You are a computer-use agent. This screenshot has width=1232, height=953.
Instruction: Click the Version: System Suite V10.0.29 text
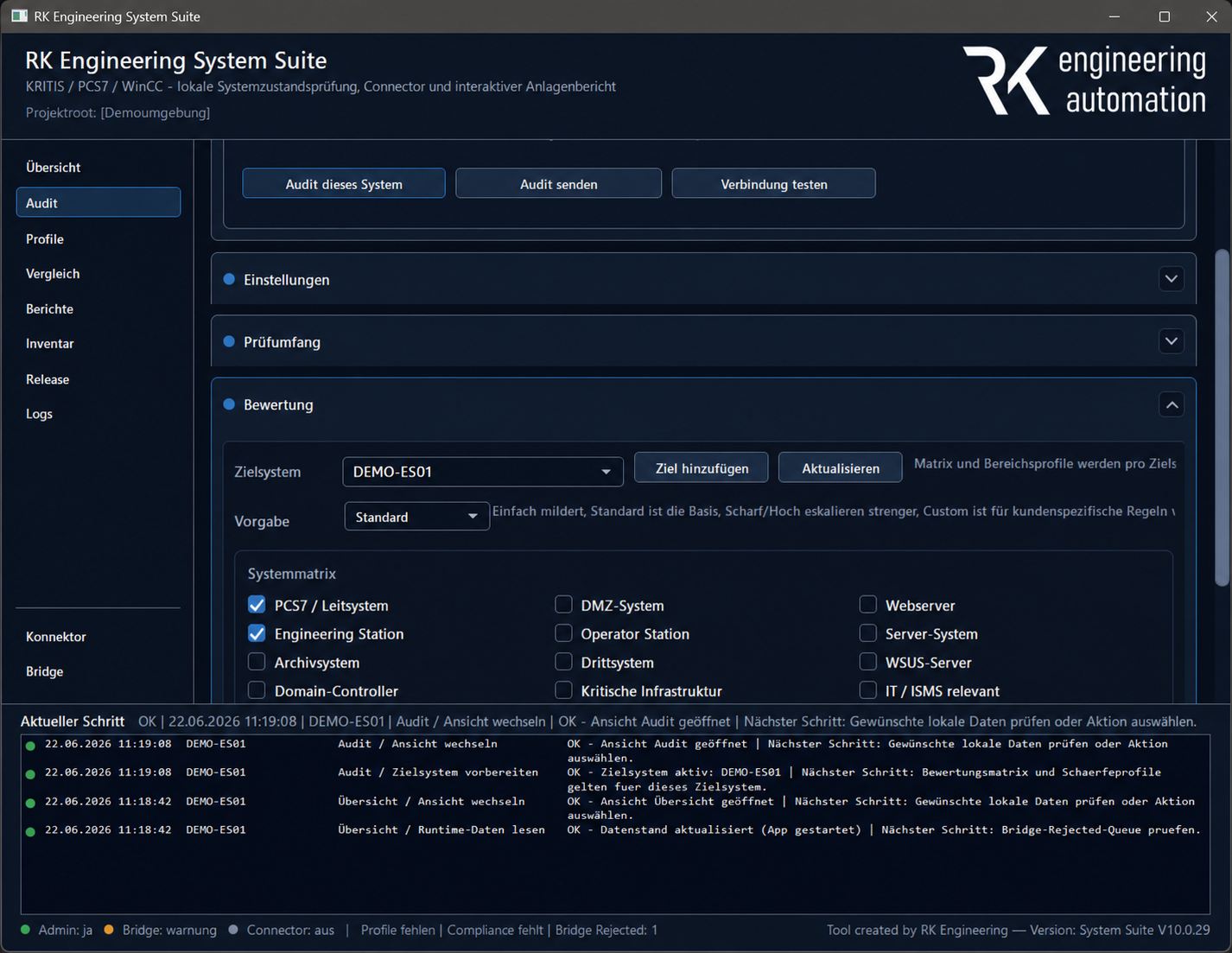pos(1120,931)
